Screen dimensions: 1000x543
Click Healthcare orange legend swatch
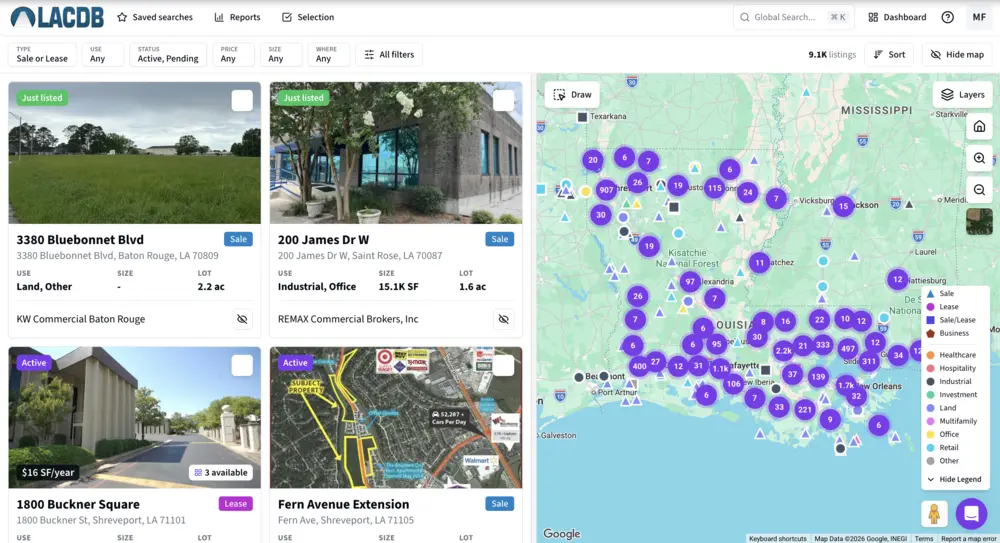930,355
